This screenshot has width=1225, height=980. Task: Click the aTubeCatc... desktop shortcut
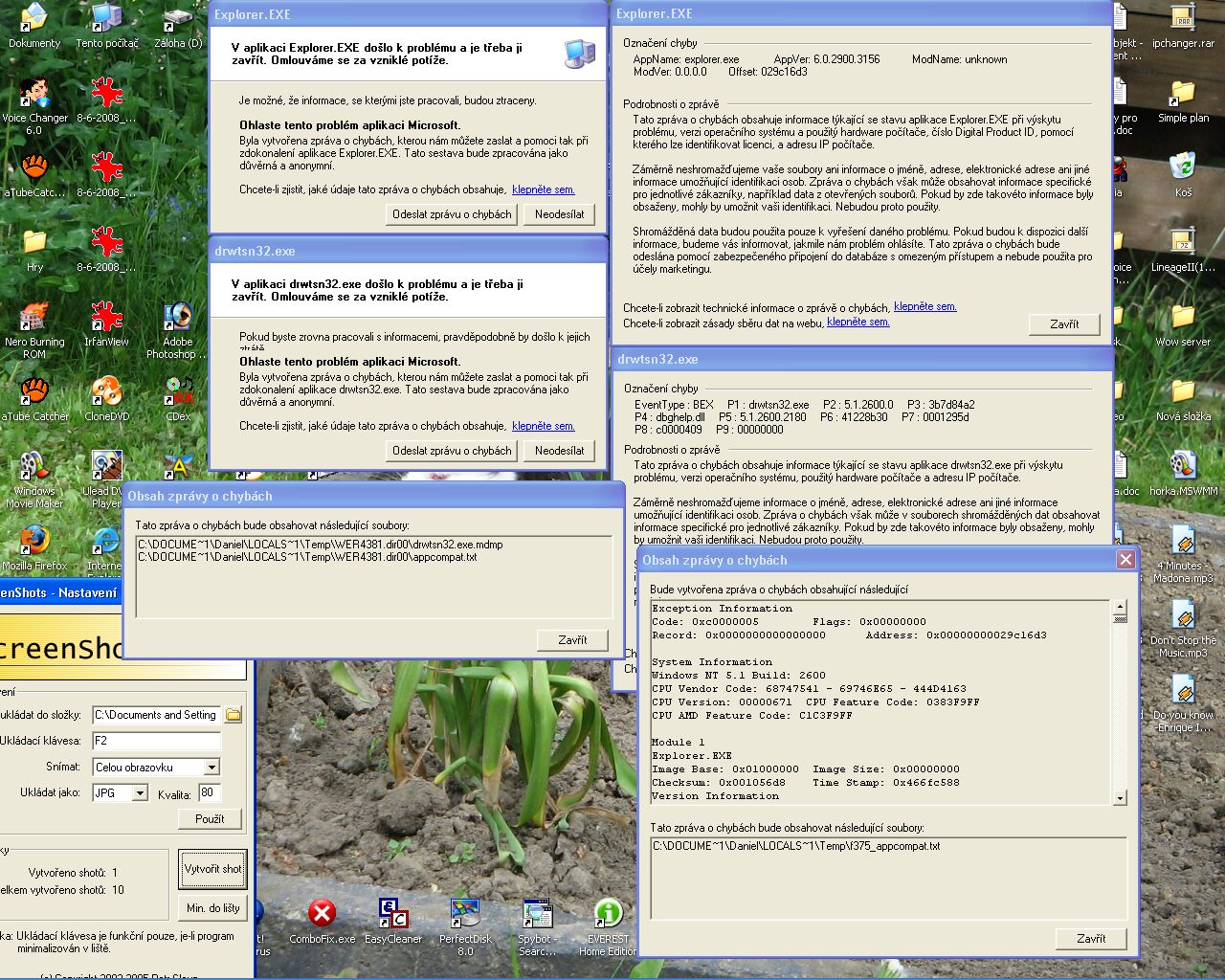34,175
